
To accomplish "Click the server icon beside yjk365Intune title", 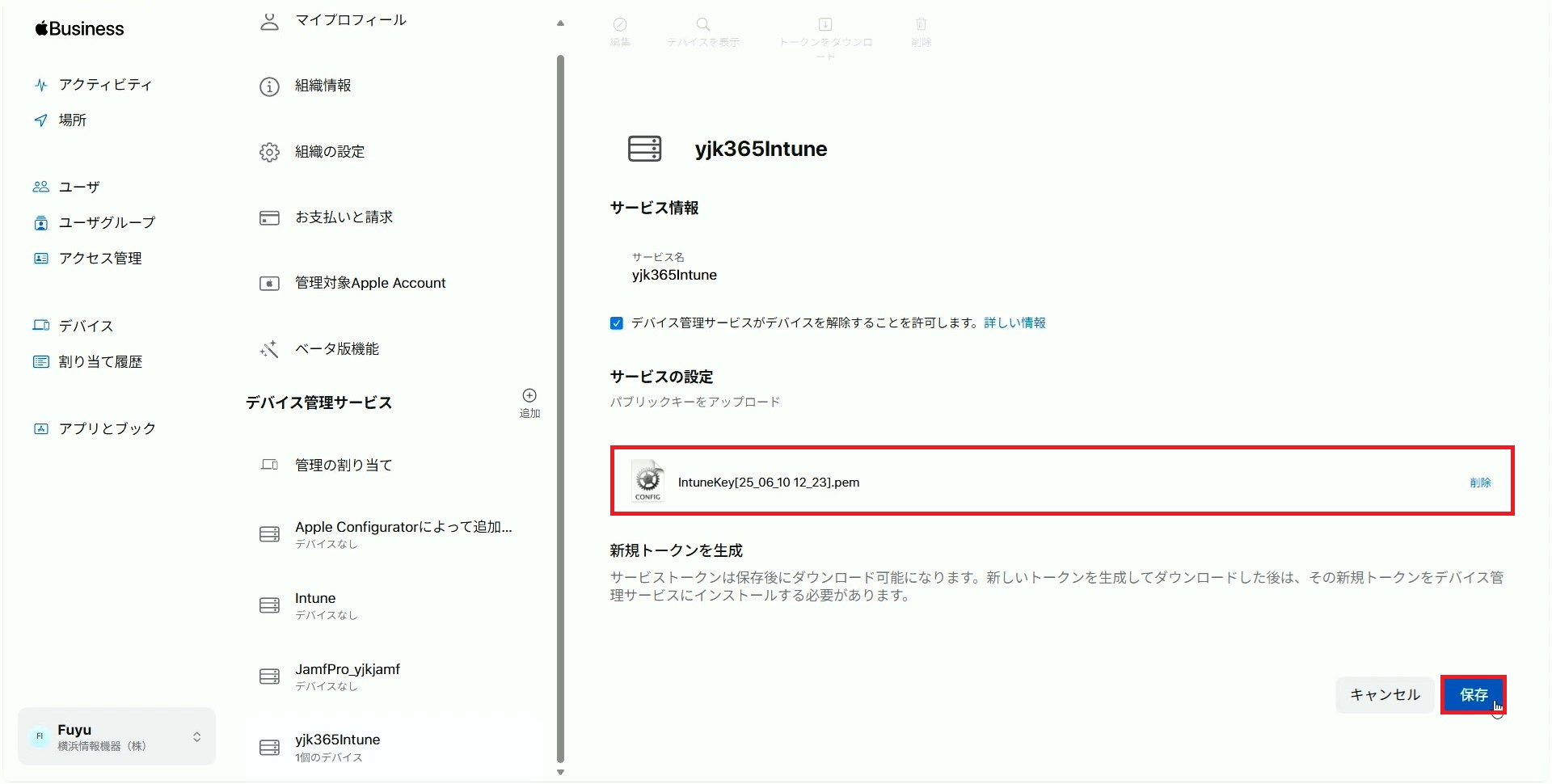I will click(x=645, y=149).
